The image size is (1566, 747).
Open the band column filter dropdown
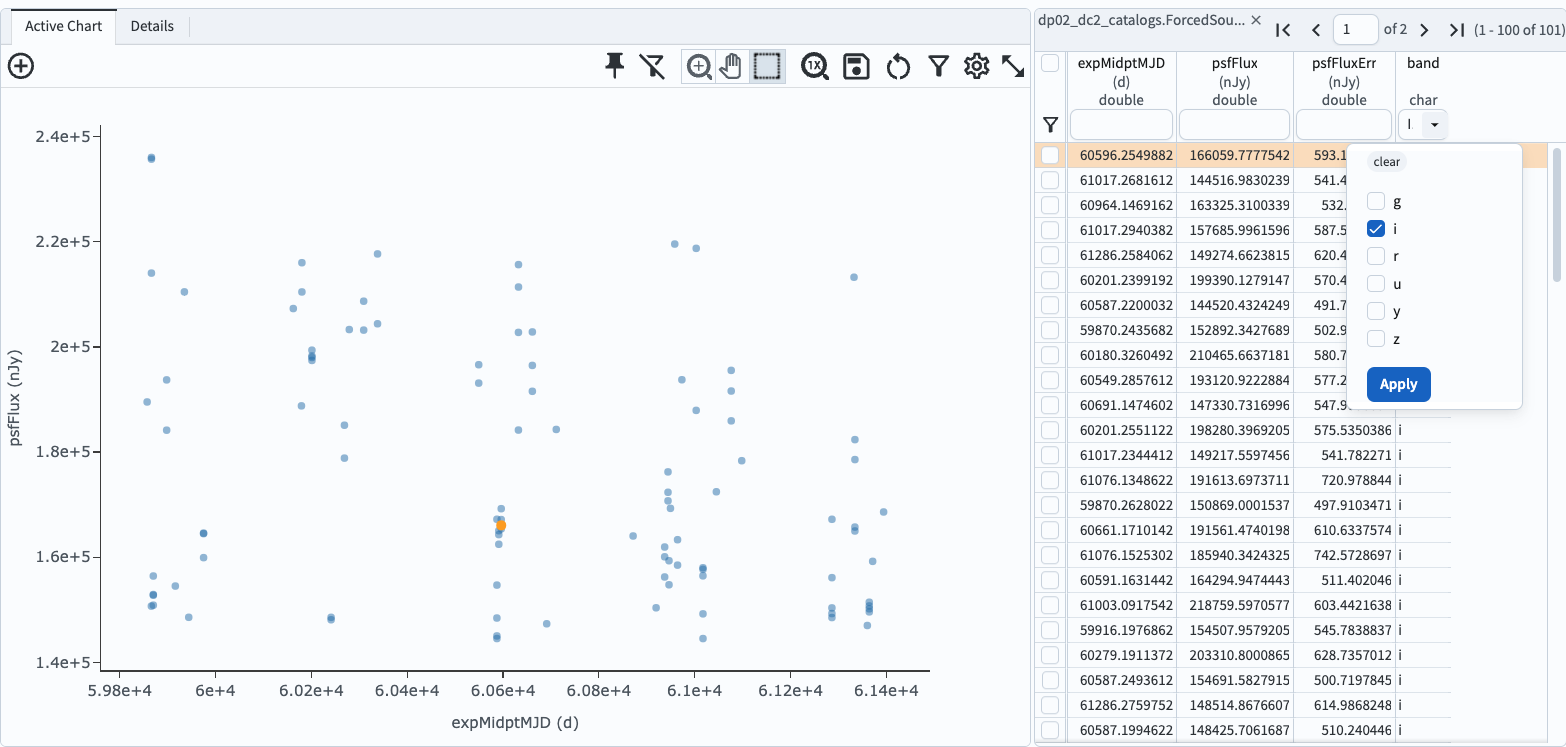click(x=1436, y=124)
